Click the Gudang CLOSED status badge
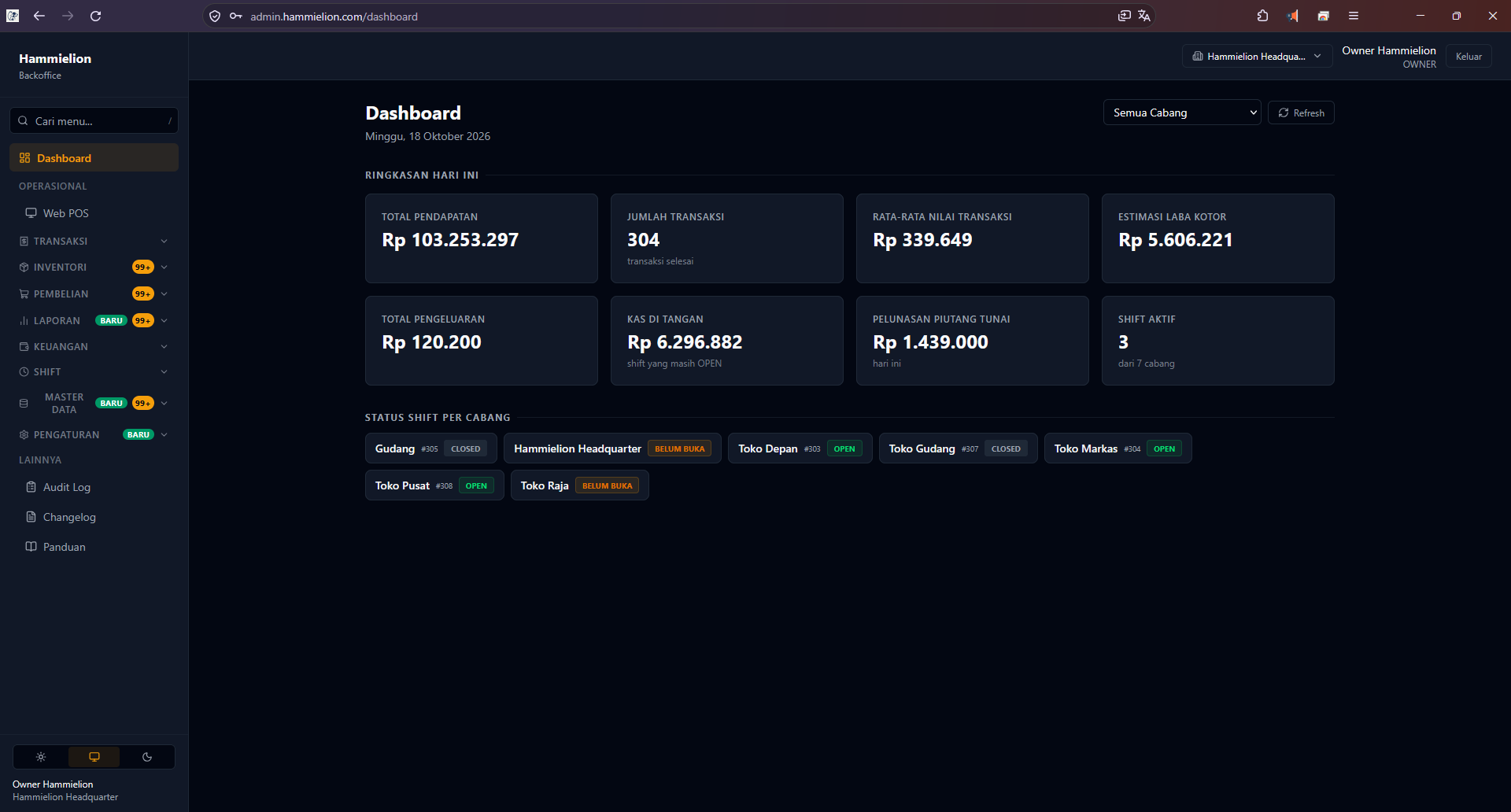 tap(466, 448)
